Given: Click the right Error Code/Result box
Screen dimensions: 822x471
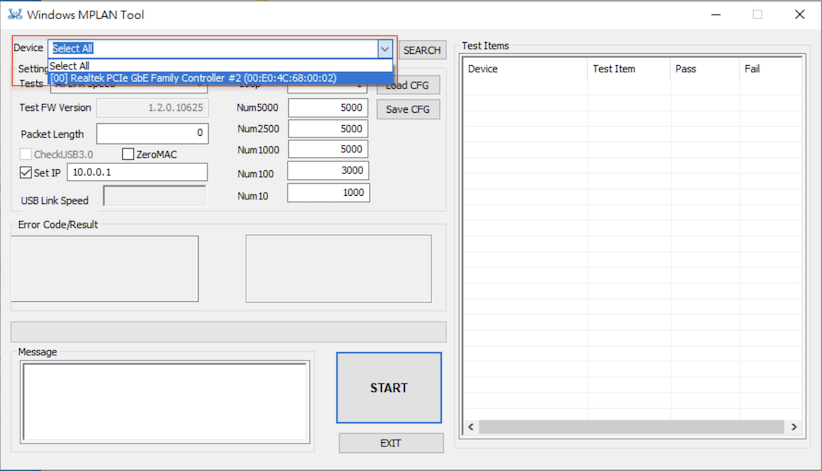Looking at the screenshot, I should tap(339, 269).
